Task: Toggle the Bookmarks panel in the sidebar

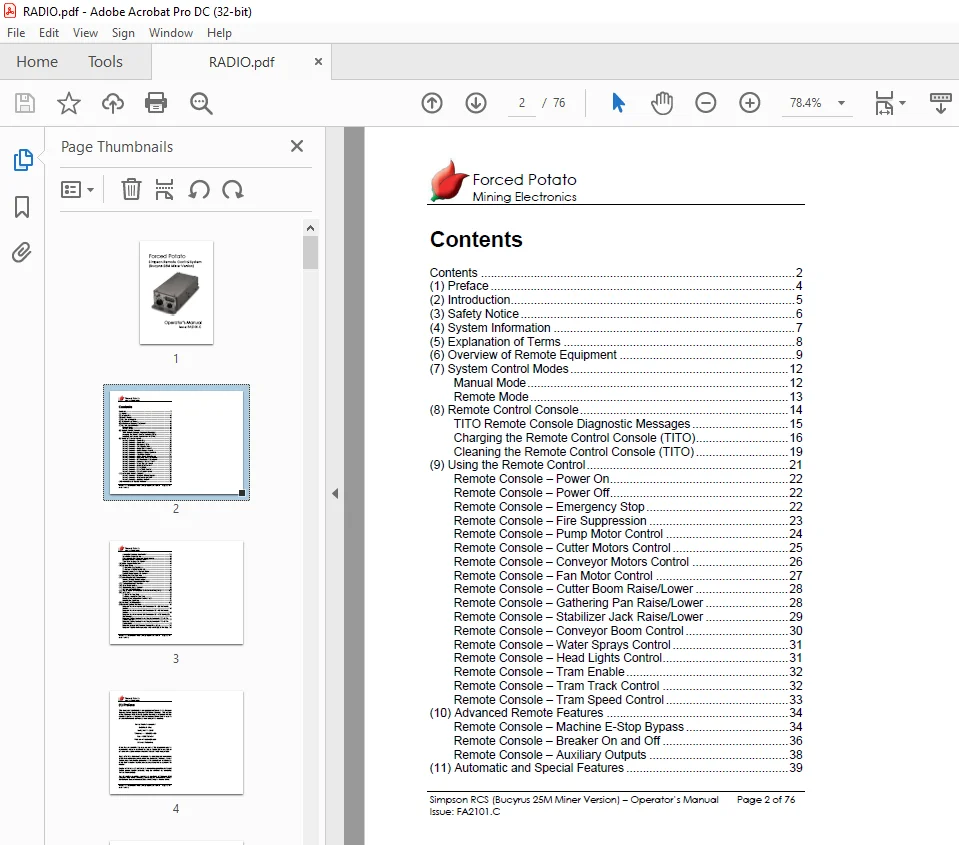Action: click(22, 207)
